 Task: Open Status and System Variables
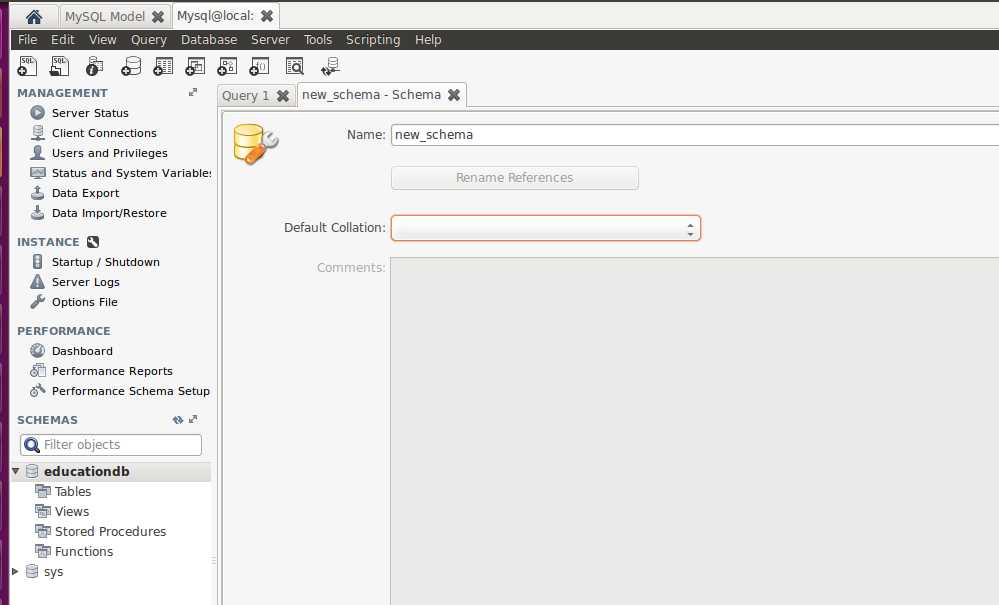[x=131, y=173]
